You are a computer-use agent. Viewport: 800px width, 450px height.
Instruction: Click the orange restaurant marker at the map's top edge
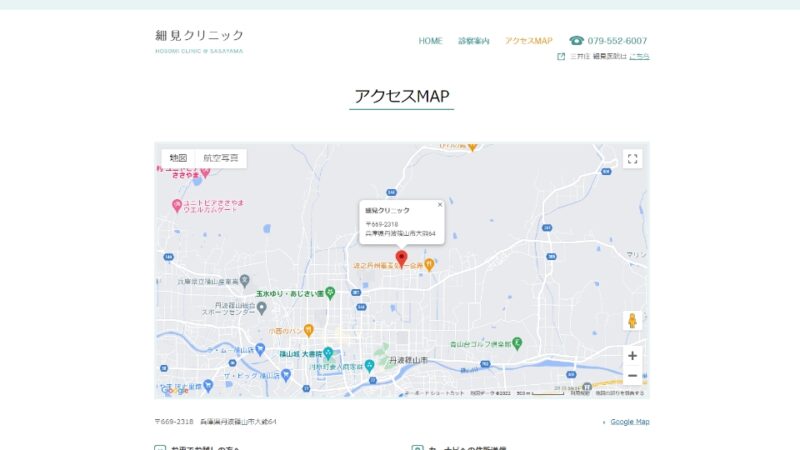pos(472,147)
